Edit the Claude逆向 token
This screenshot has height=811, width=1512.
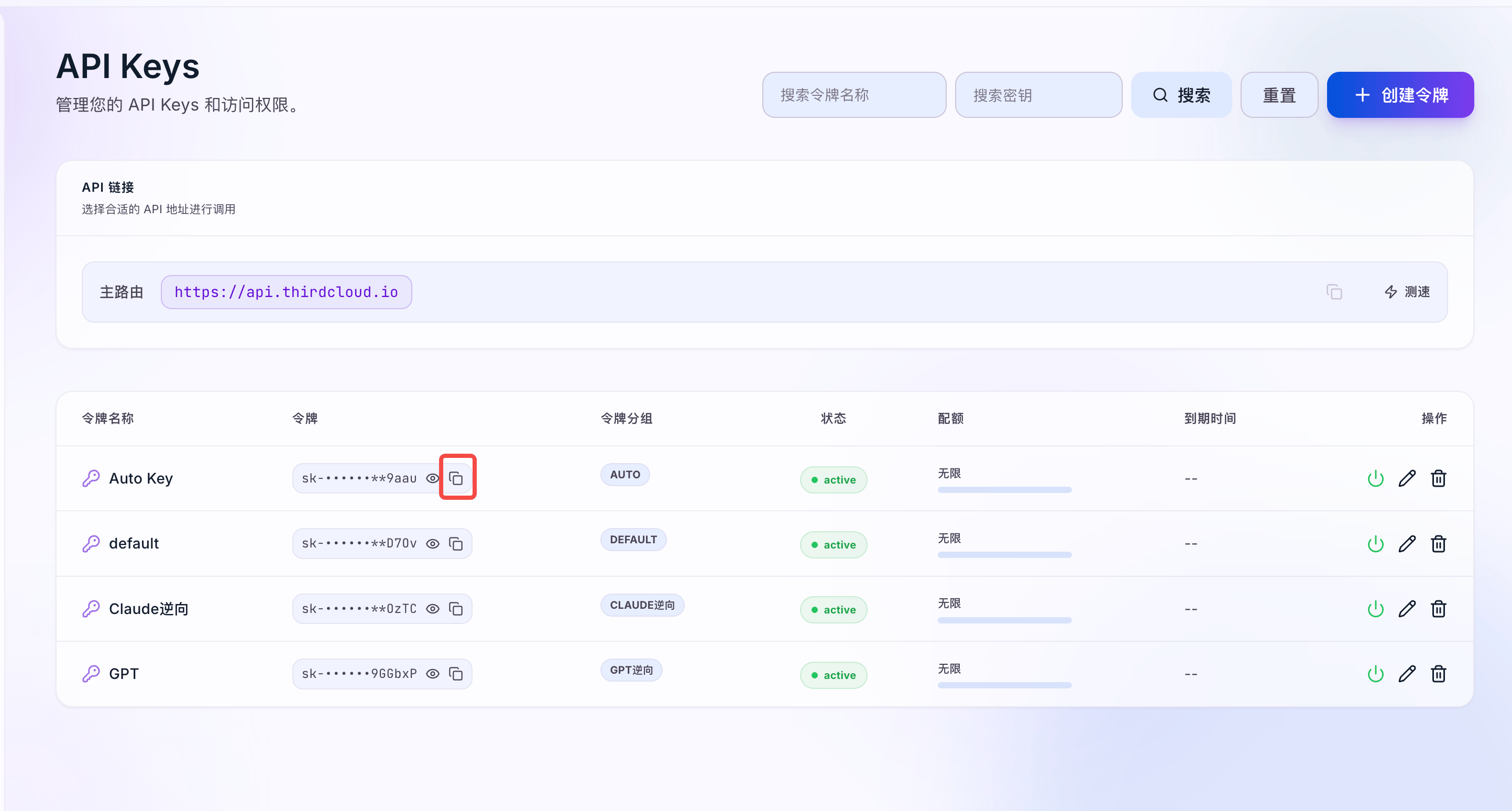click(1407, 609)
